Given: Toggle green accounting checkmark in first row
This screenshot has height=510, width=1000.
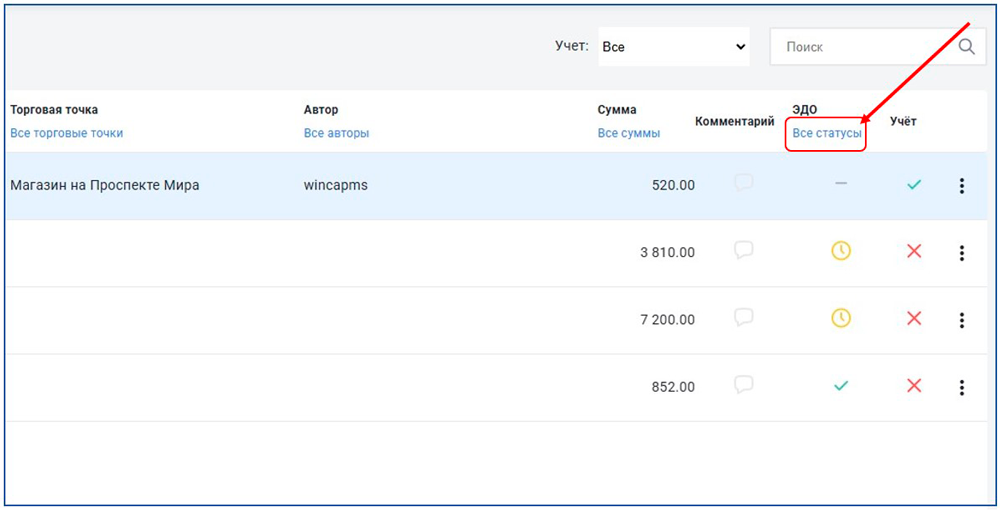Looking at the screenshot, I should coord(913,185).
